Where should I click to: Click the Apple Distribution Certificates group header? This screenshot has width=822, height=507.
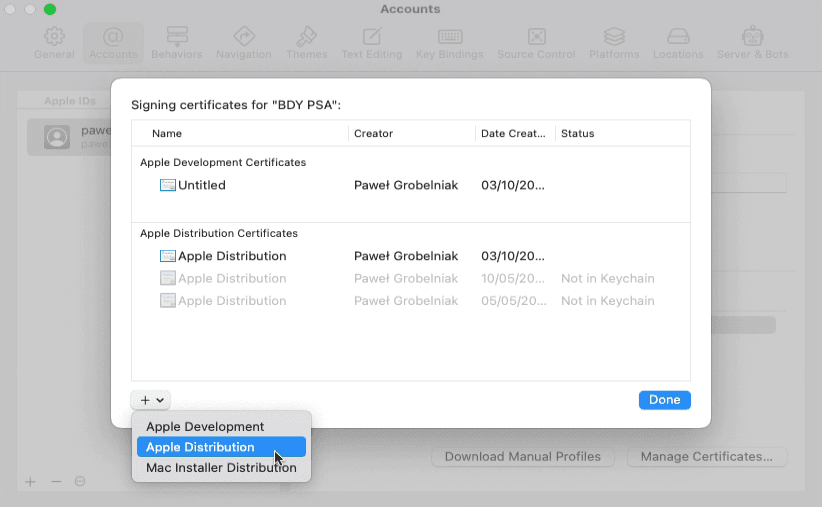click(x=219, y=233)
